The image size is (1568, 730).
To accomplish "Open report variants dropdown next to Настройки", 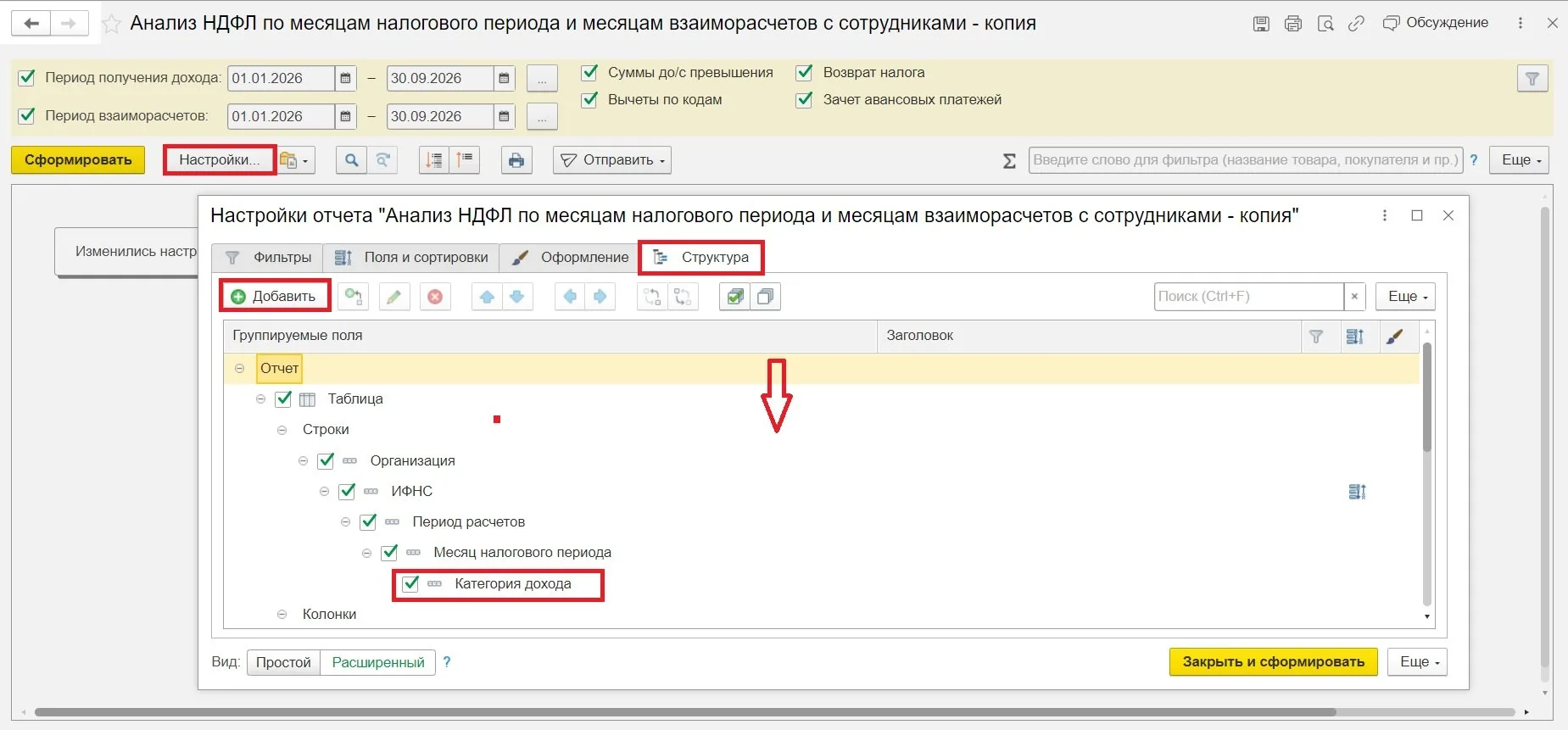I will [295, 159].
